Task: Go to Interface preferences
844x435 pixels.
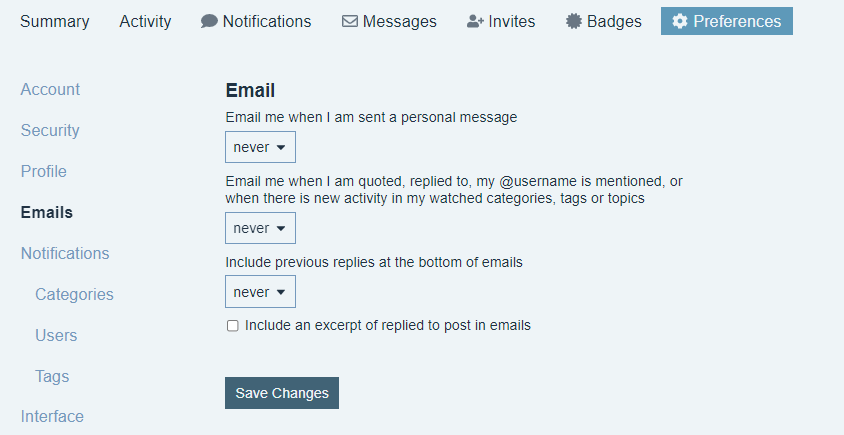Action: [x=52, y=416]
